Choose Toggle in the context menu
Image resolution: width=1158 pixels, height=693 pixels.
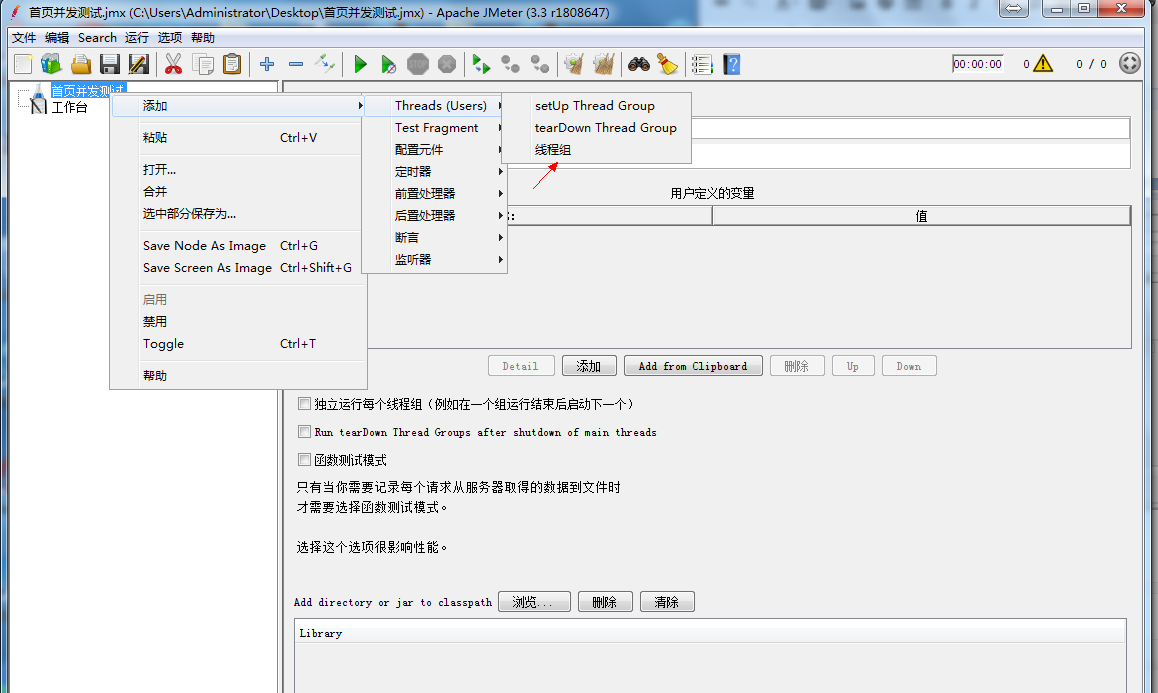pyautogui.click(x=239, y=344)
